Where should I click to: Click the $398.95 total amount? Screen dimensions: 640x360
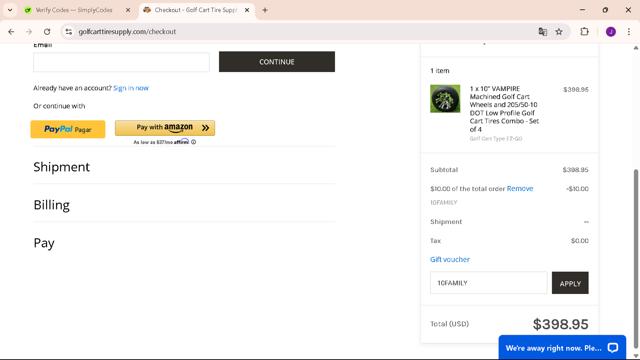[x=560, y=324]
